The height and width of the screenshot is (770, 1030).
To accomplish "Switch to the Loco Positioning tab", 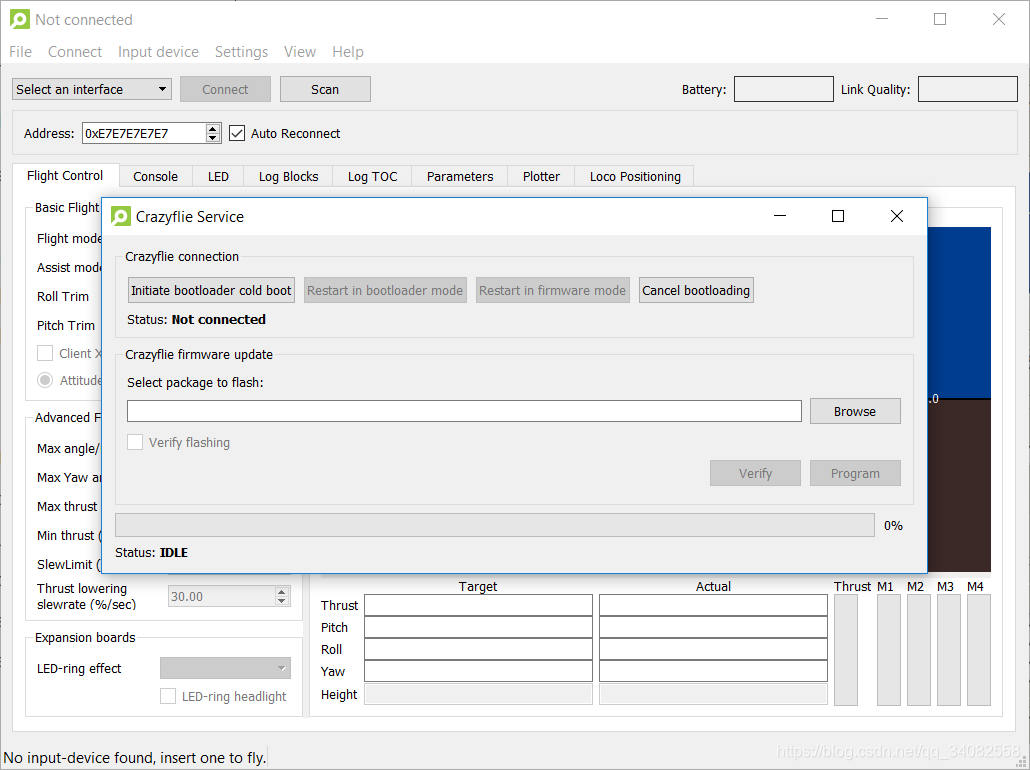I will [635, 177].
